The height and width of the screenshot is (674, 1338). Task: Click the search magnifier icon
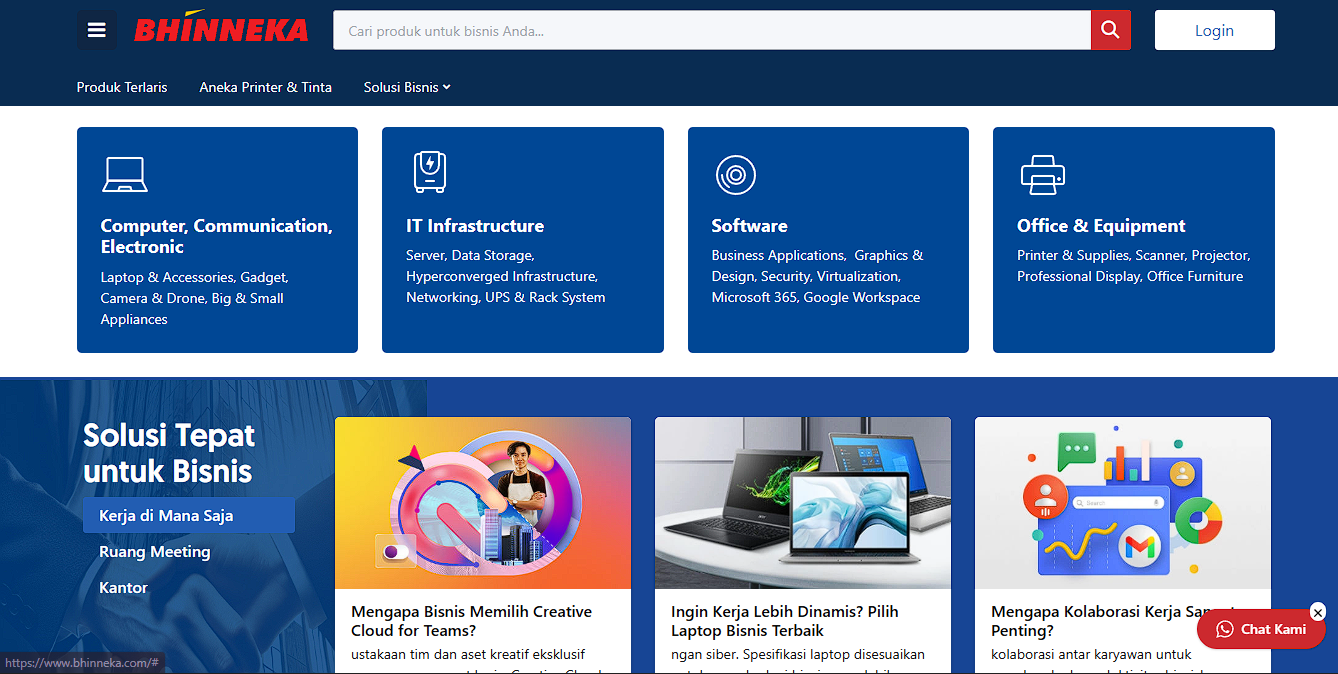(x=1110, y=30)
